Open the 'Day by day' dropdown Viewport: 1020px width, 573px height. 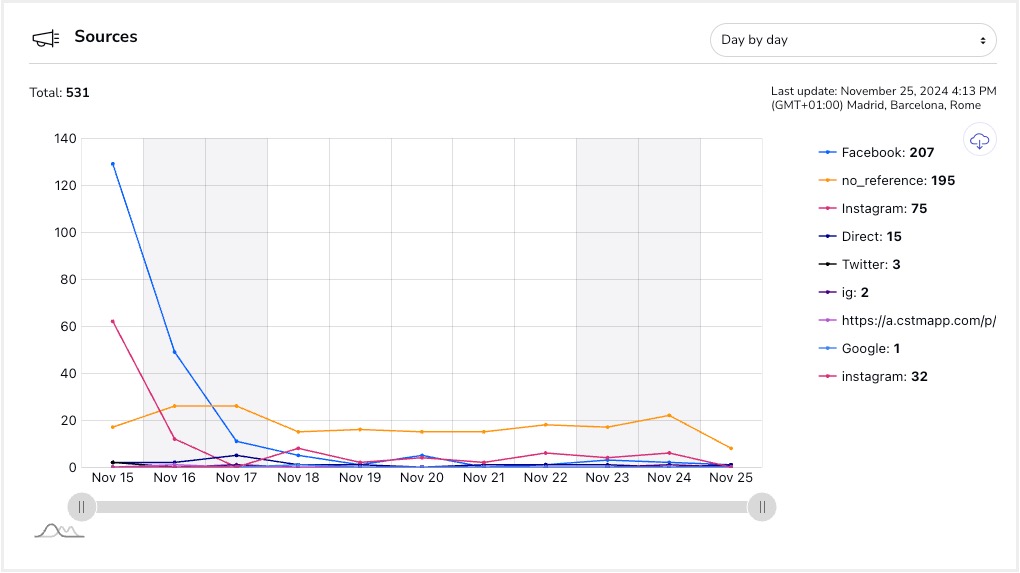point(853,40)
